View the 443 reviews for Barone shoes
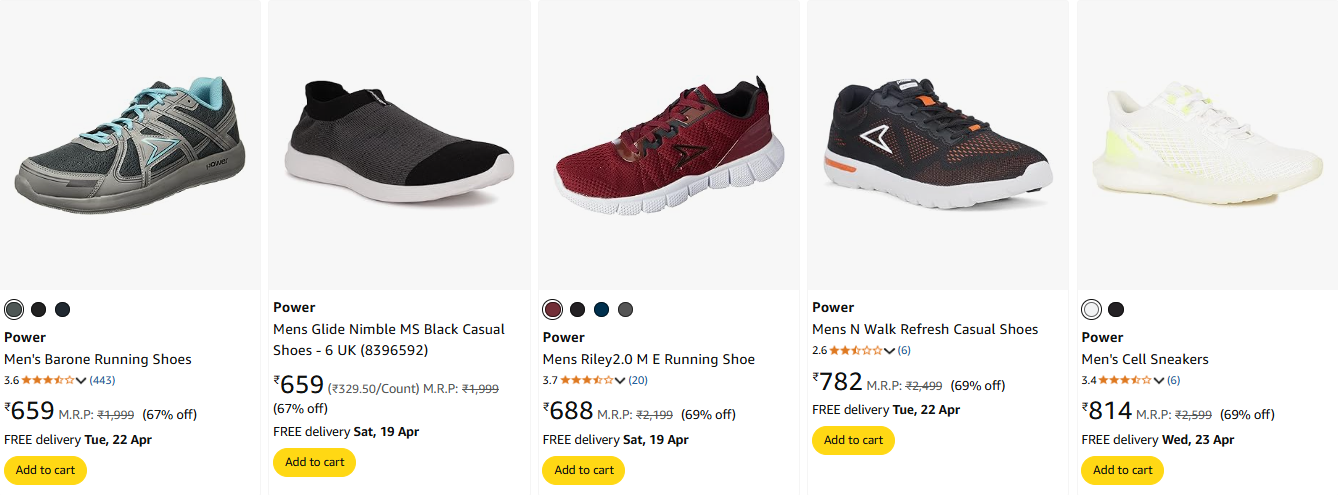 tap(103, 380)
